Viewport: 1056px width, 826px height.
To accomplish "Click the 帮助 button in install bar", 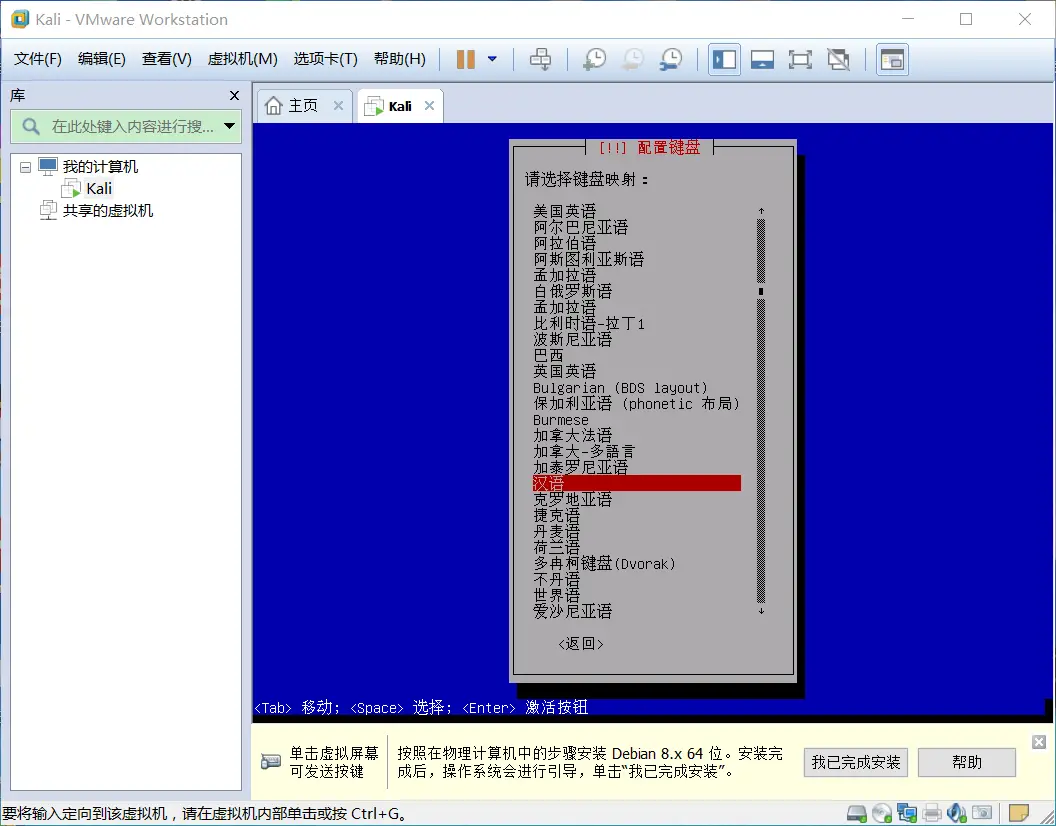I will (x=966, y=762).
